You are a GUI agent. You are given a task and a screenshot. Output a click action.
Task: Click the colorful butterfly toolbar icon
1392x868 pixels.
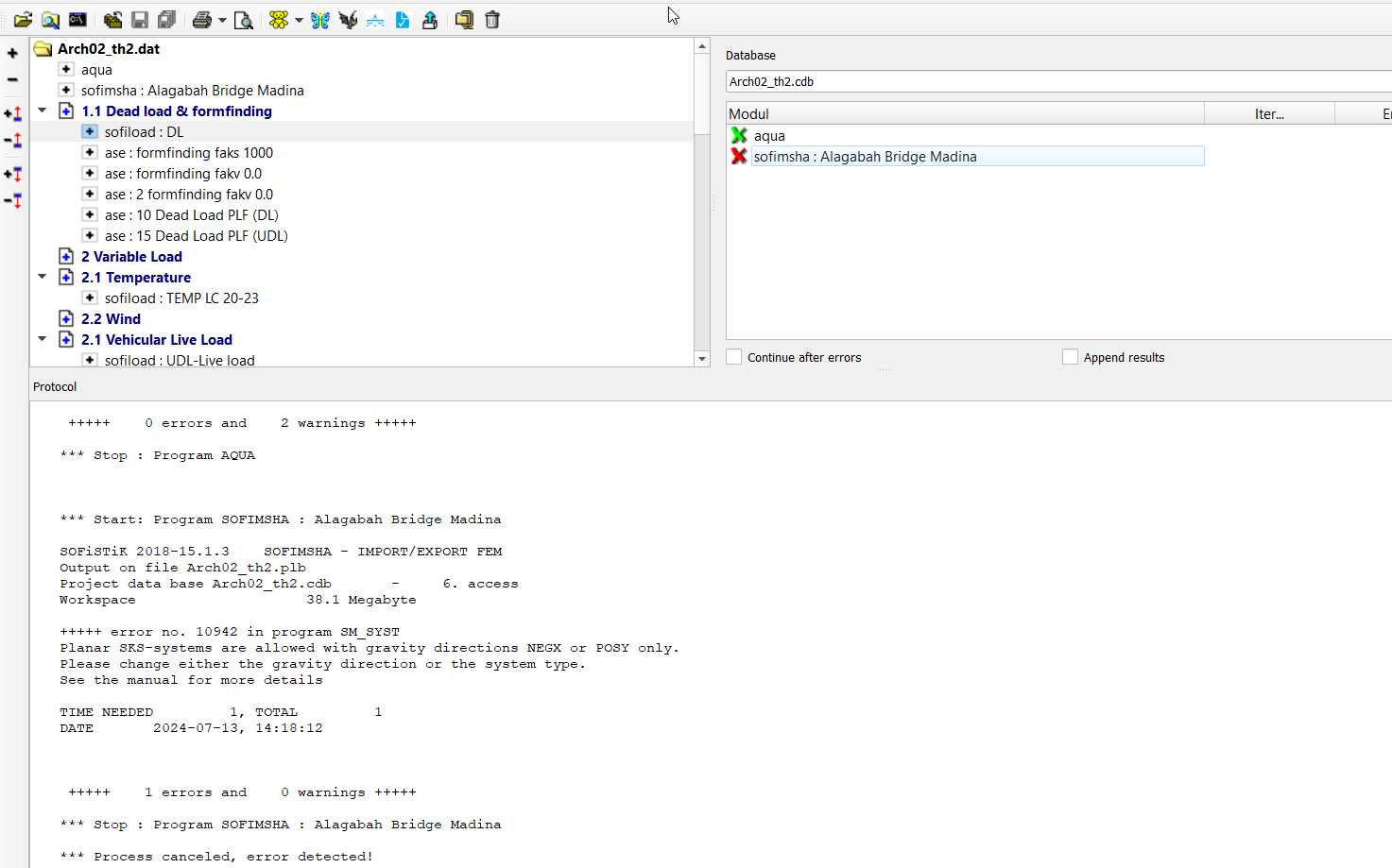[320, 20]
